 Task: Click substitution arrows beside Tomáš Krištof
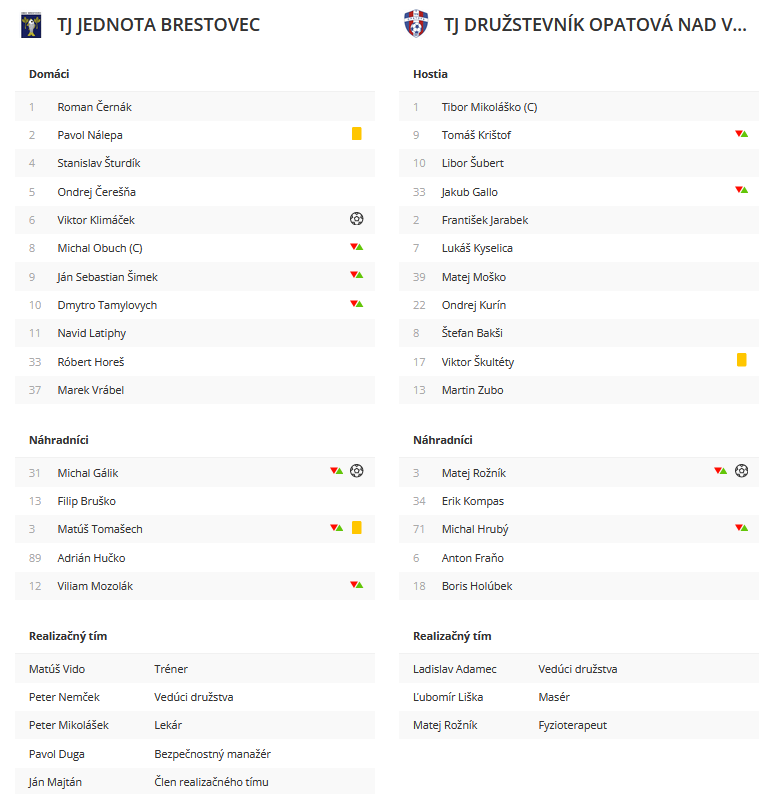pyautogui.click(x=741, y=134)
